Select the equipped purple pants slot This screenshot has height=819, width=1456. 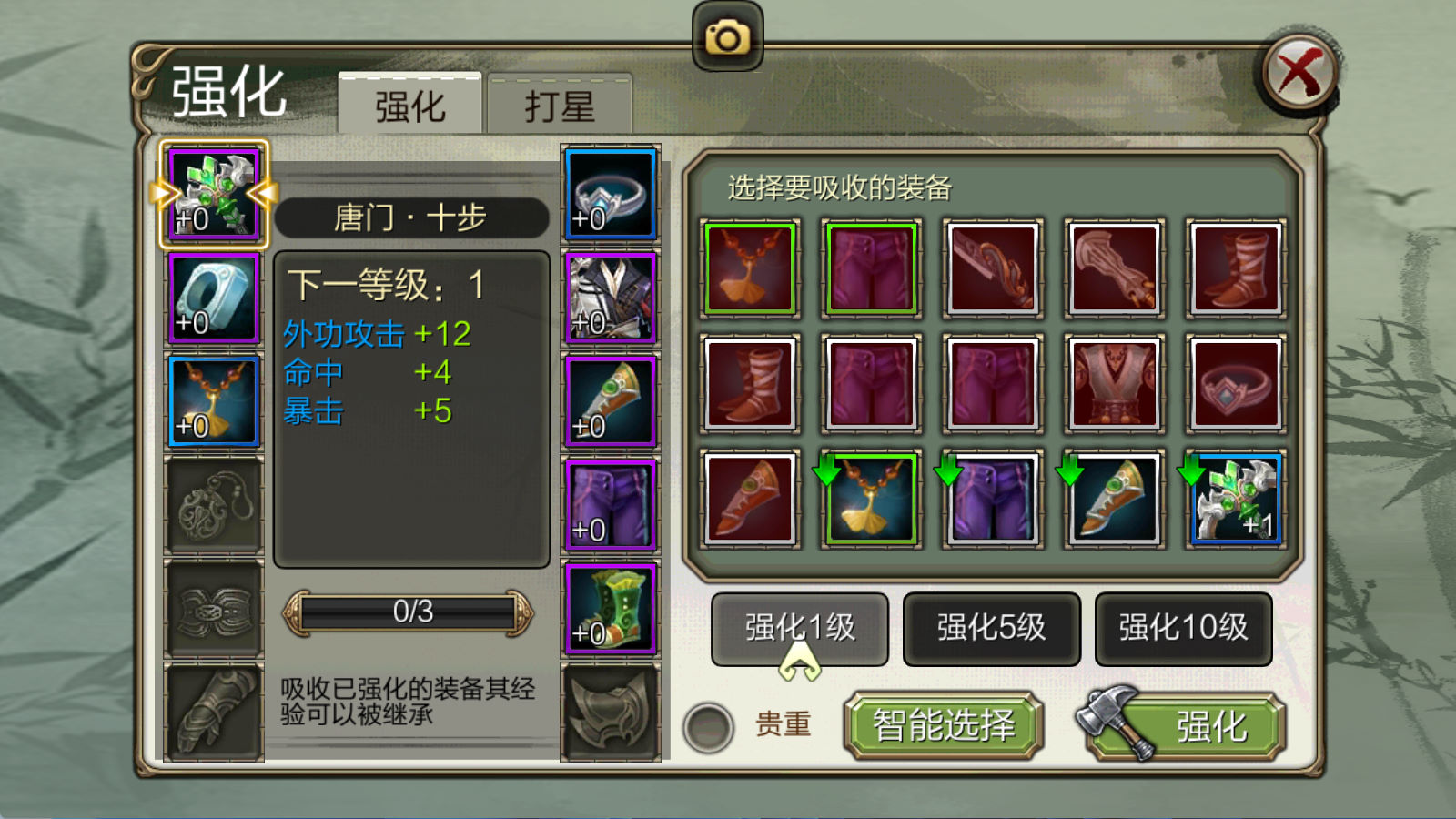point(610,505)
